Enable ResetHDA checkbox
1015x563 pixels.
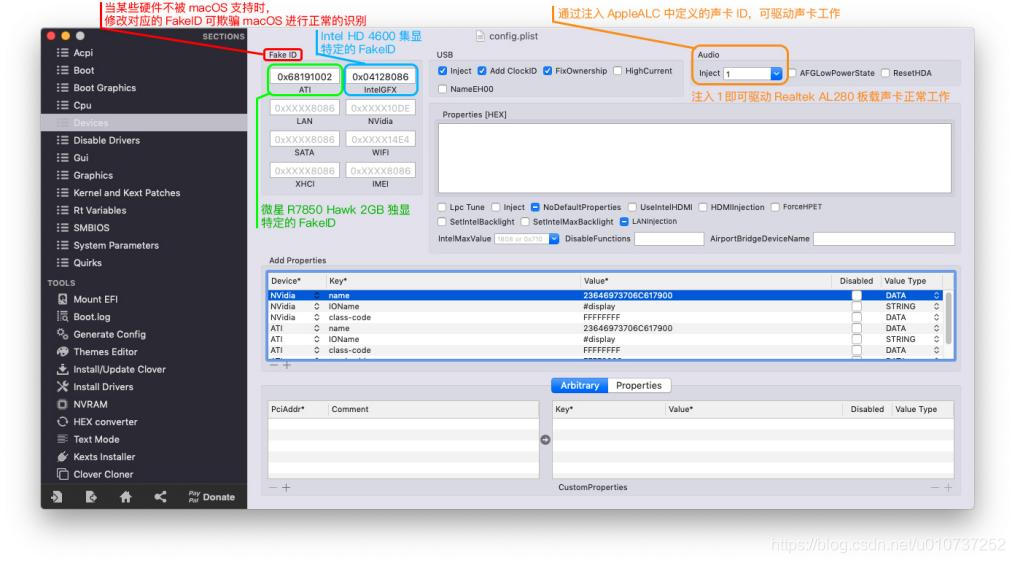point(885,72)
